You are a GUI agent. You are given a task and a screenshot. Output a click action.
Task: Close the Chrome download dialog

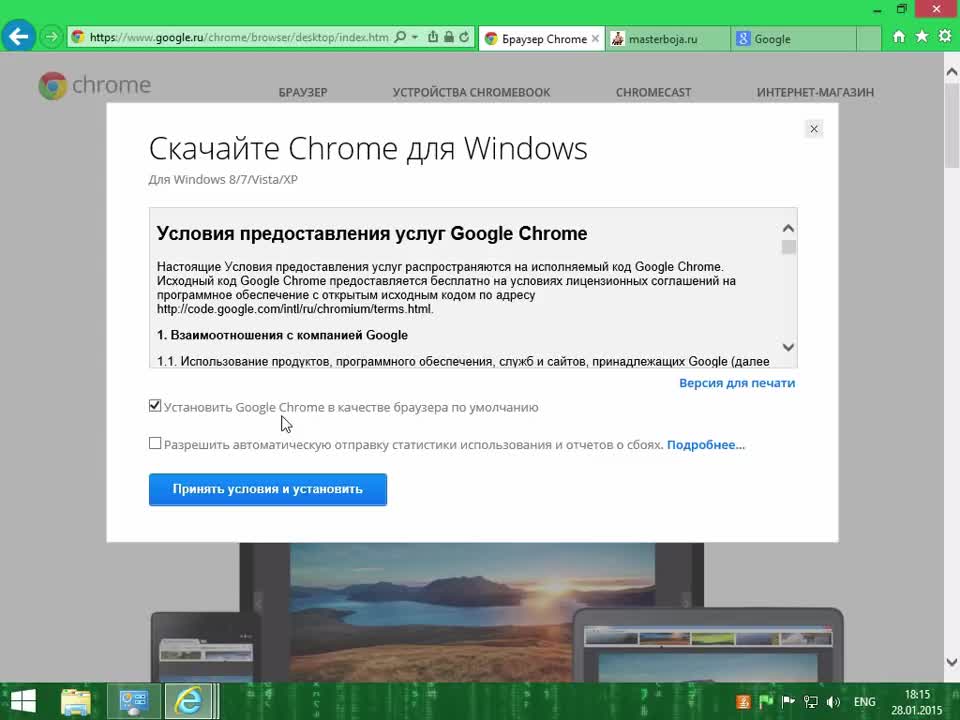tap(814, 129)
